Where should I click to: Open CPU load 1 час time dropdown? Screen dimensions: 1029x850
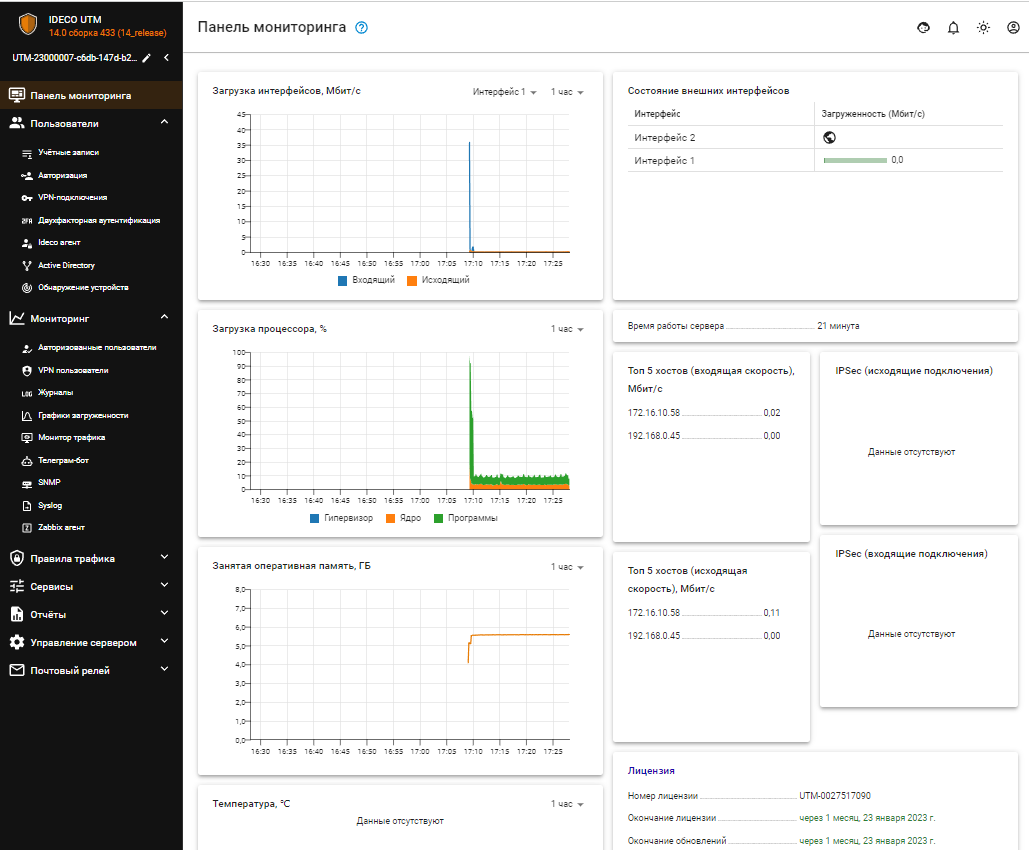(x=566, y=329)
